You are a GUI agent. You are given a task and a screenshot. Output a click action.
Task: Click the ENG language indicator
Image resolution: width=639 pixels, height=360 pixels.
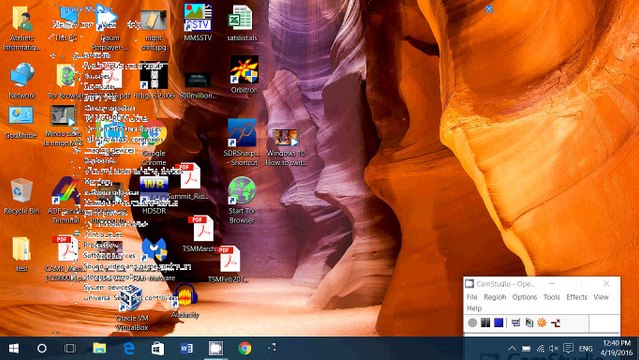point(586,349)
